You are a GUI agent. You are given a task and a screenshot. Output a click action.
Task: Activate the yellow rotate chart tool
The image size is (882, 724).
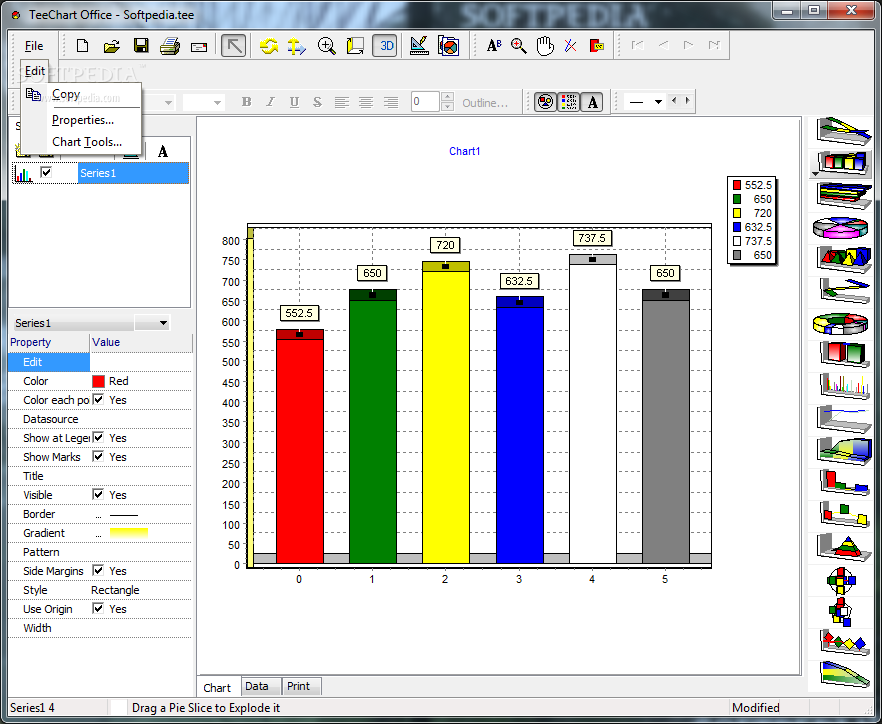pyautogui.click(x=269, y=46)
